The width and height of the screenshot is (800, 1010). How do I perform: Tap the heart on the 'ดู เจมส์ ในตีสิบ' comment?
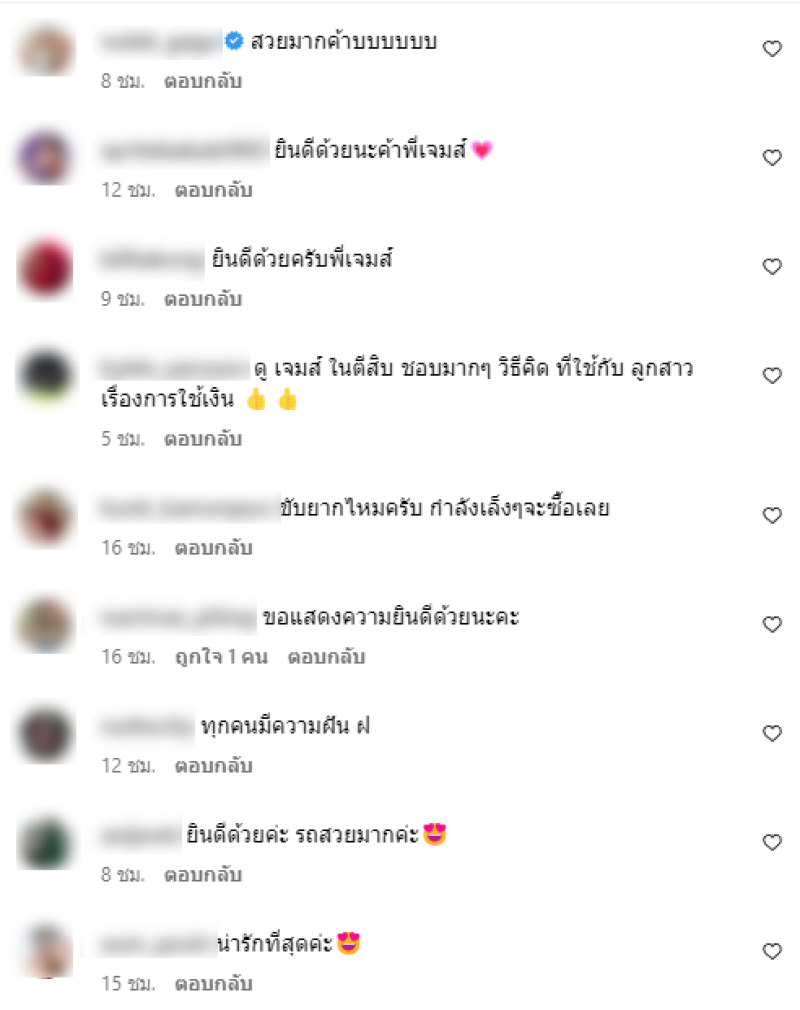772,376
